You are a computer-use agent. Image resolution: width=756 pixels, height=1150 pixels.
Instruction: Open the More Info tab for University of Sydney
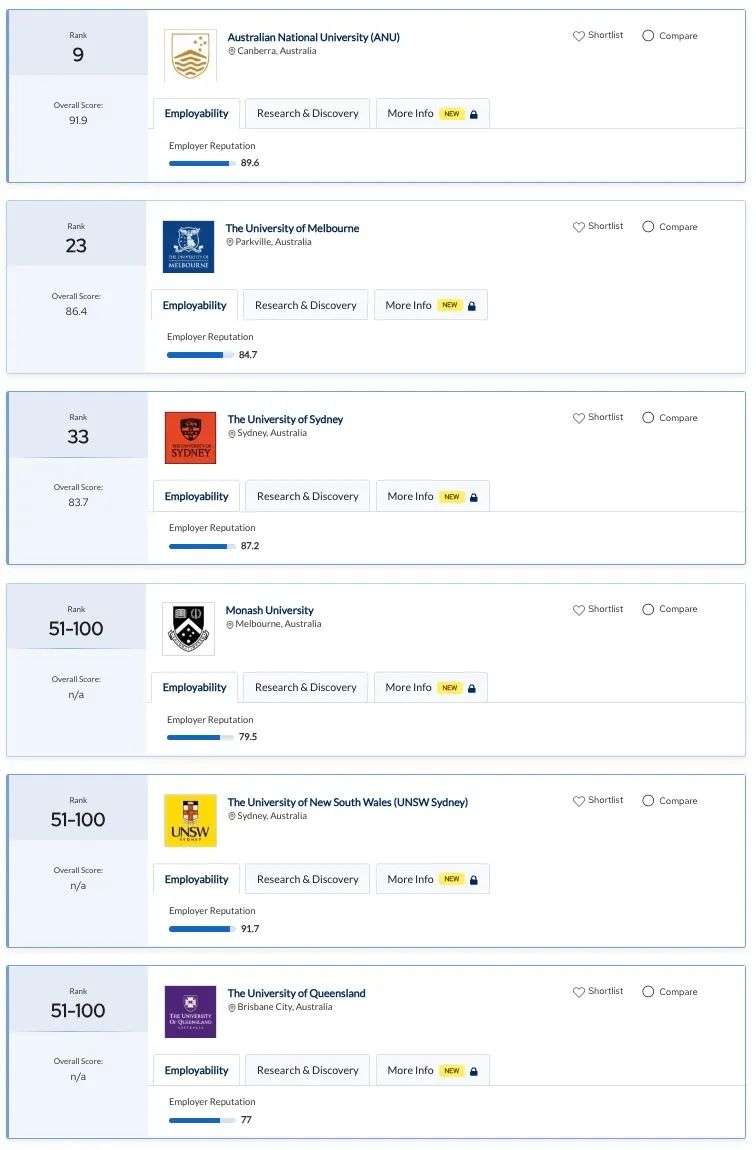tap(433, 497)
